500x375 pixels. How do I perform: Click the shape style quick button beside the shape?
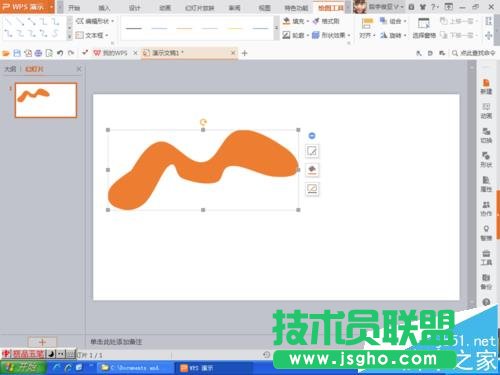(x=312, y=151)
